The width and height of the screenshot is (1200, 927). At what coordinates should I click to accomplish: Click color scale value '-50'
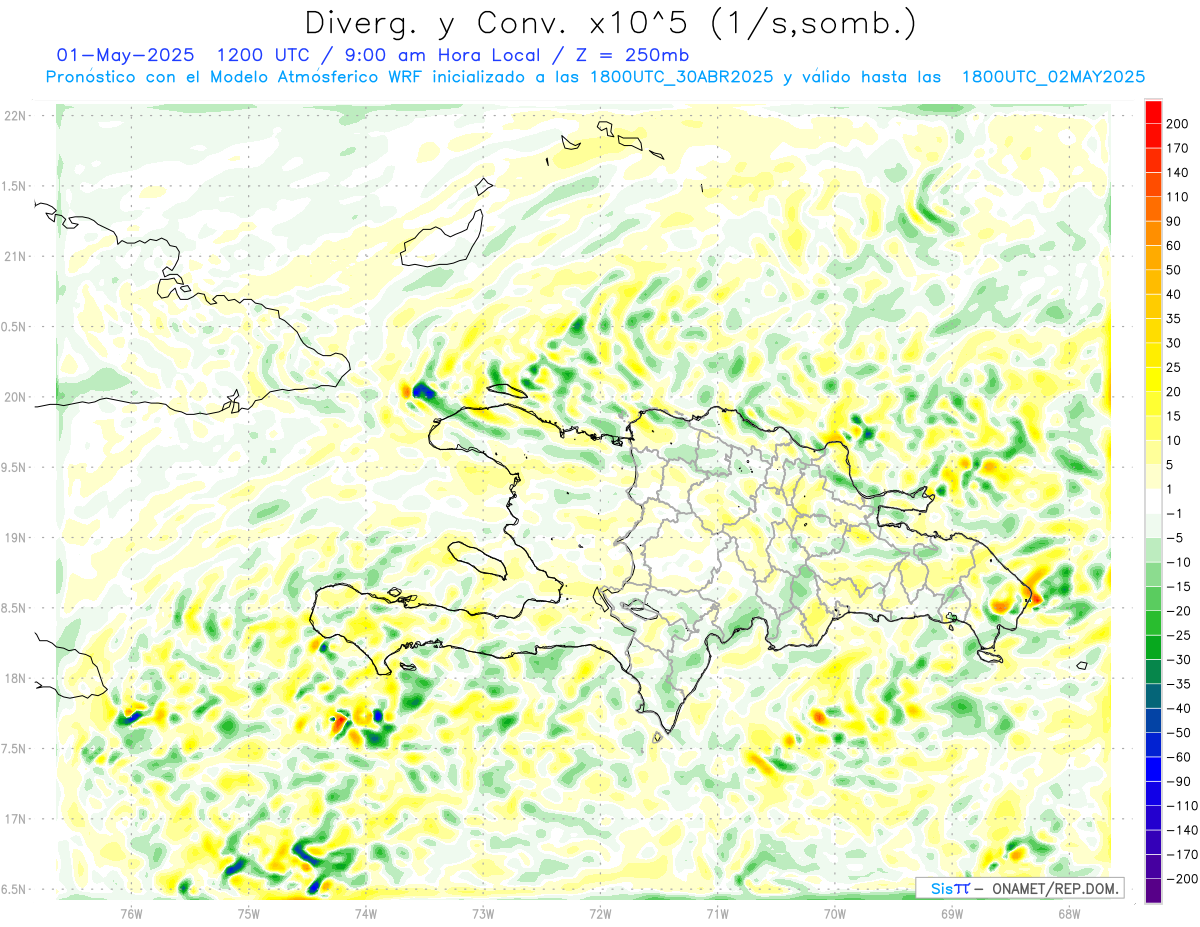1178,732
